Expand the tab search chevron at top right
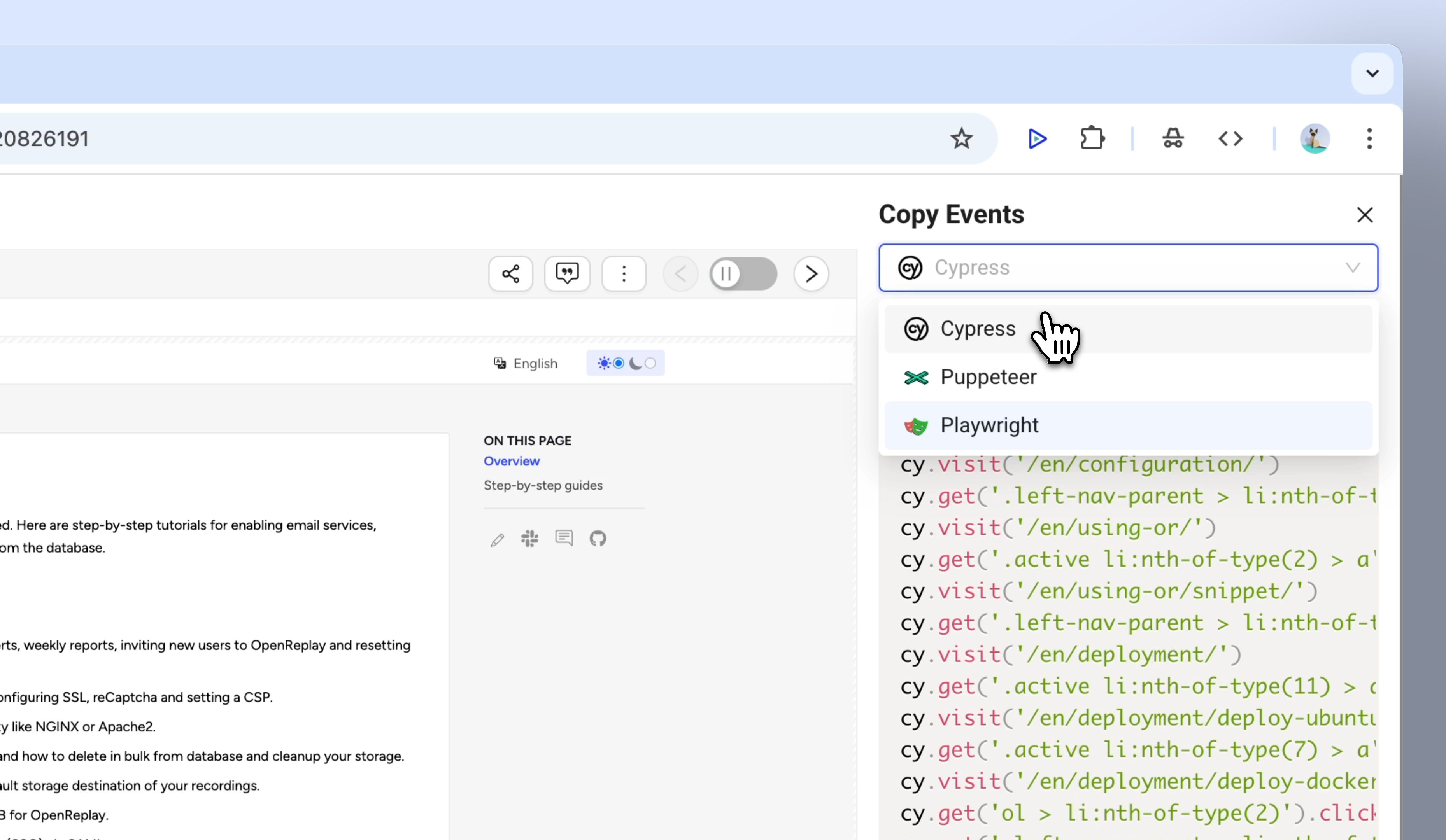 pyautogui.click(x=1372, y=73)
